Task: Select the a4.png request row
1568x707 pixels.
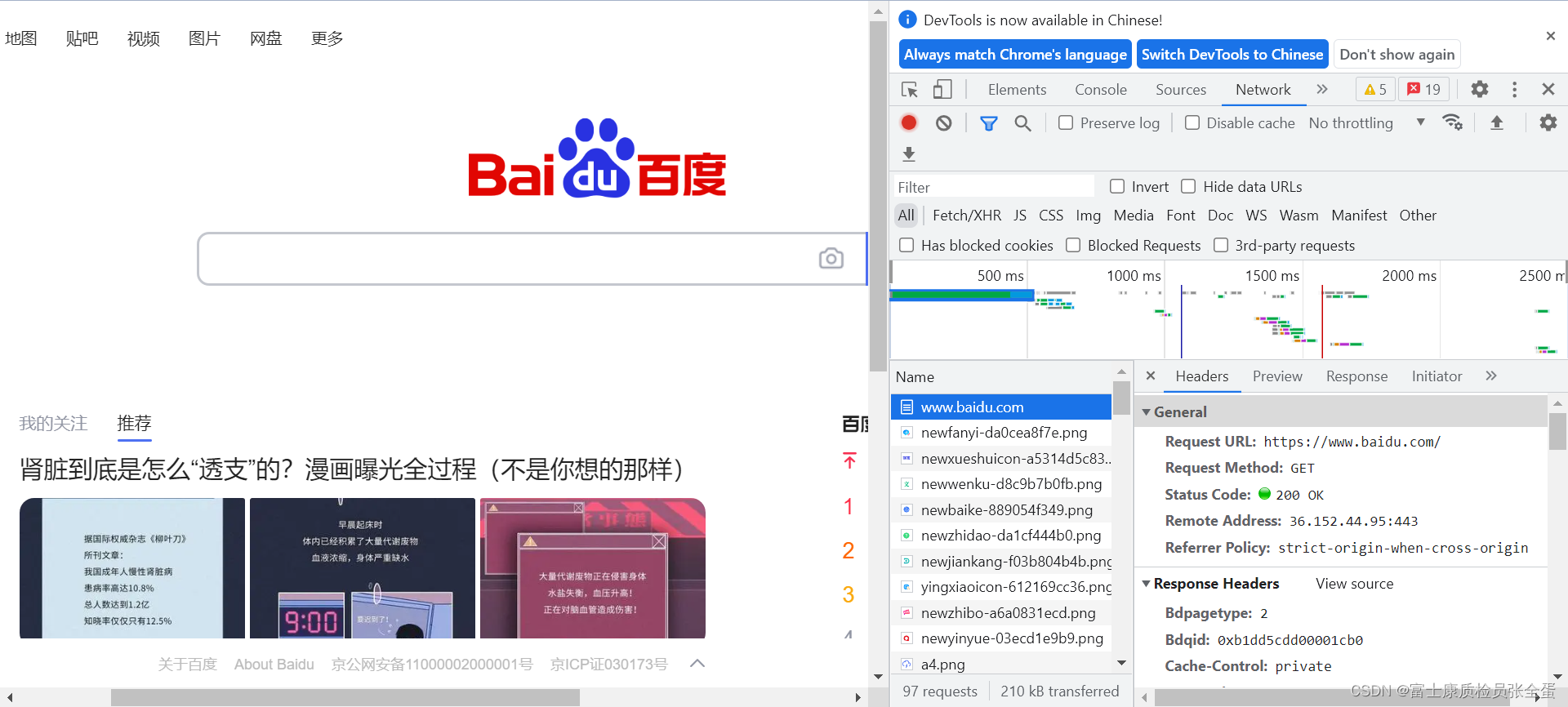Action: tap(1001, 665)
